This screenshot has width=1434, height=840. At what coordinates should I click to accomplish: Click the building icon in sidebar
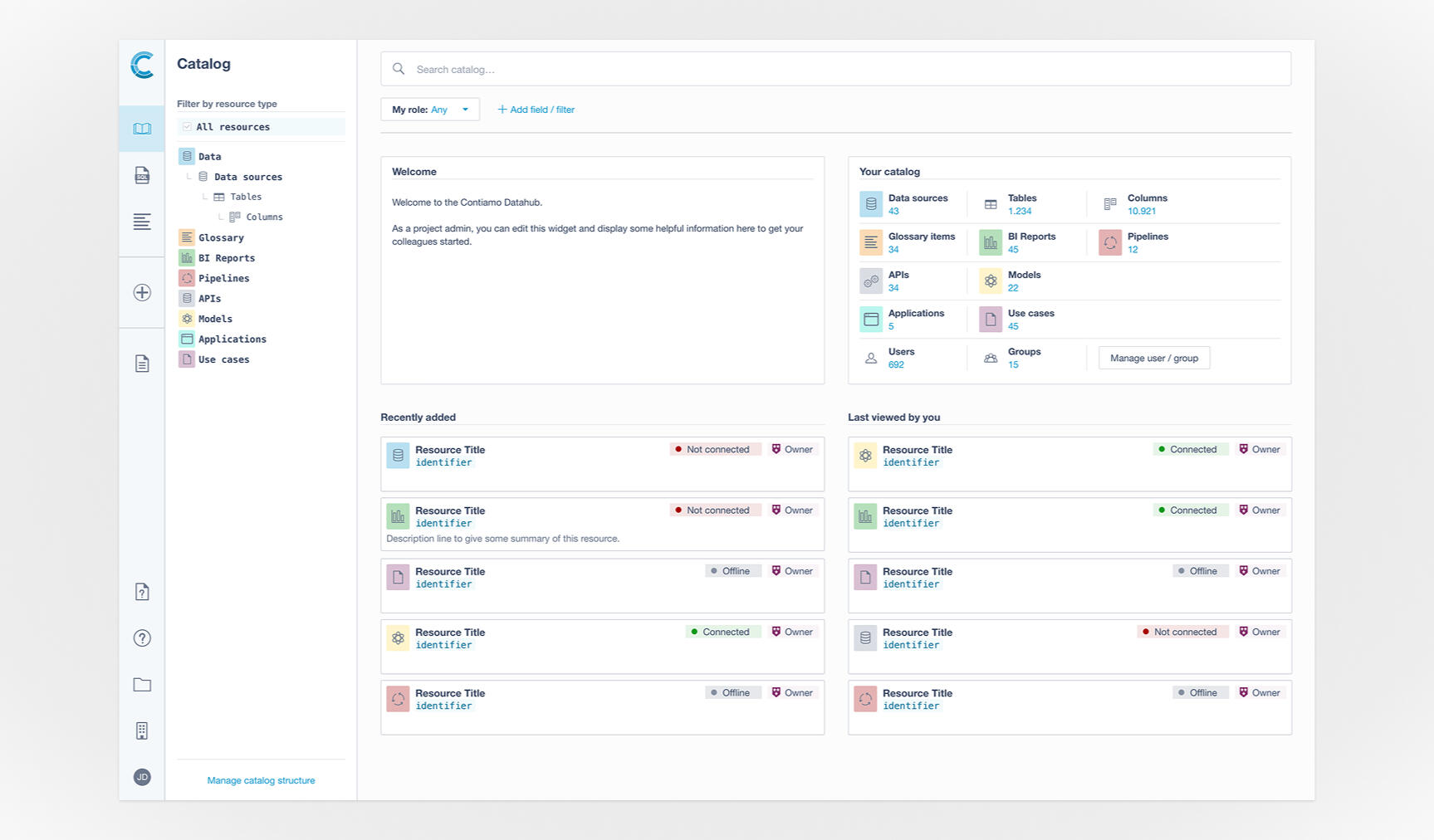(x=142, y=731)
